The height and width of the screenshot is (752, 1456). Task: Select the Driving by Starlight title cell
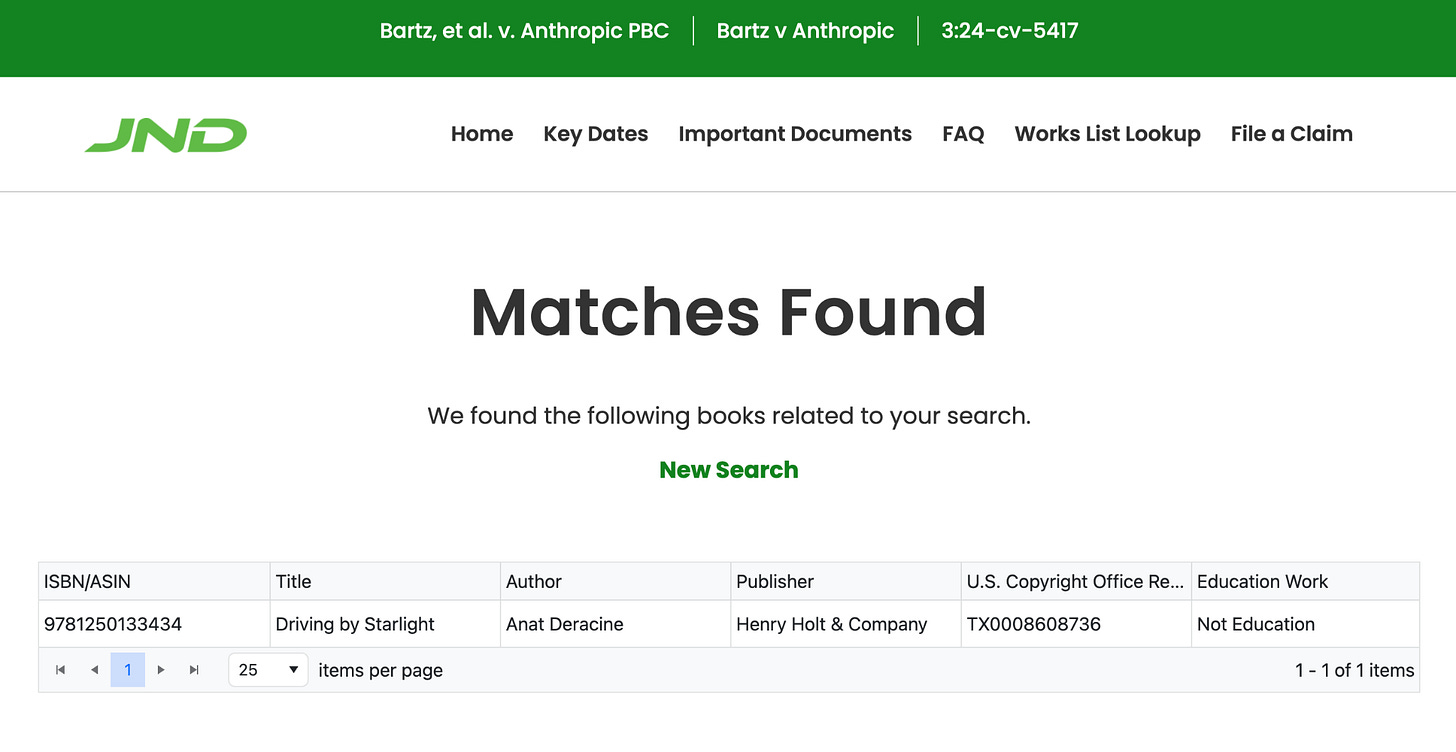[x=385, y=624]
